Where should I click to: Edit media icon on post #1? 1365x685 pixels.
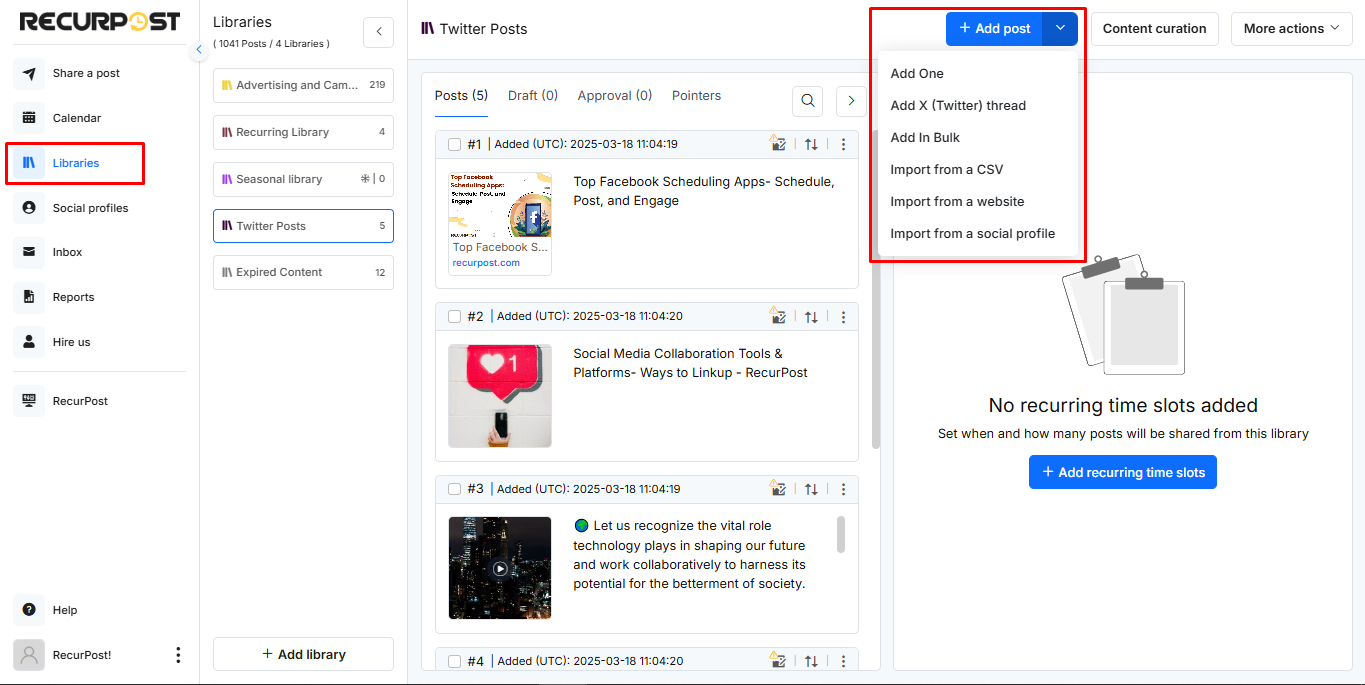778,144
